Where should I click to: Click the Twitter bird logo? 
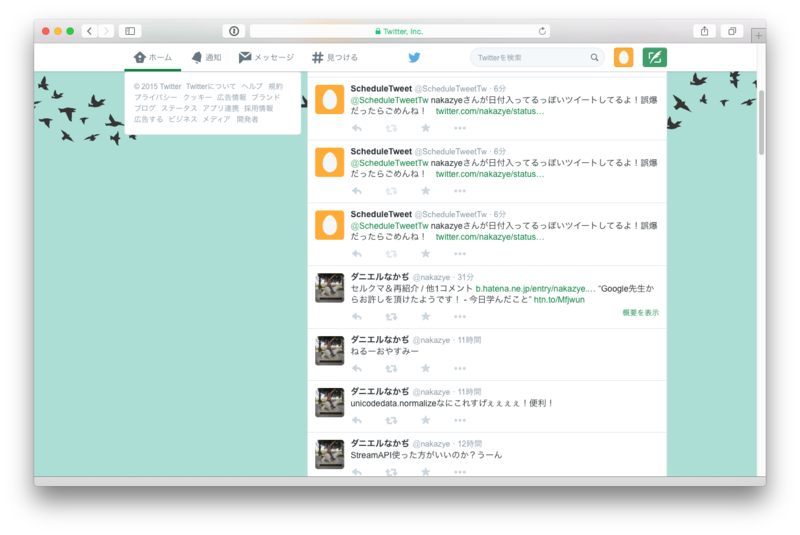(414, 58)
